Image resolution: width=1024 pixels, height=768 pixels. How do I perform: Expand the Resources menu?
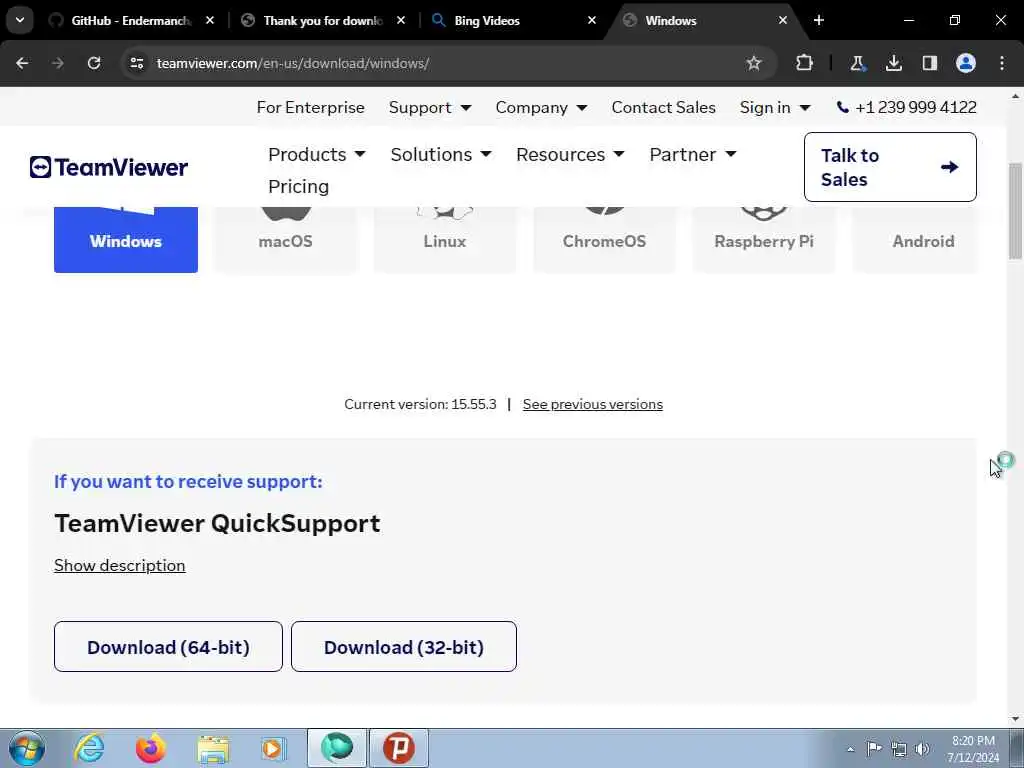(570, 155)
